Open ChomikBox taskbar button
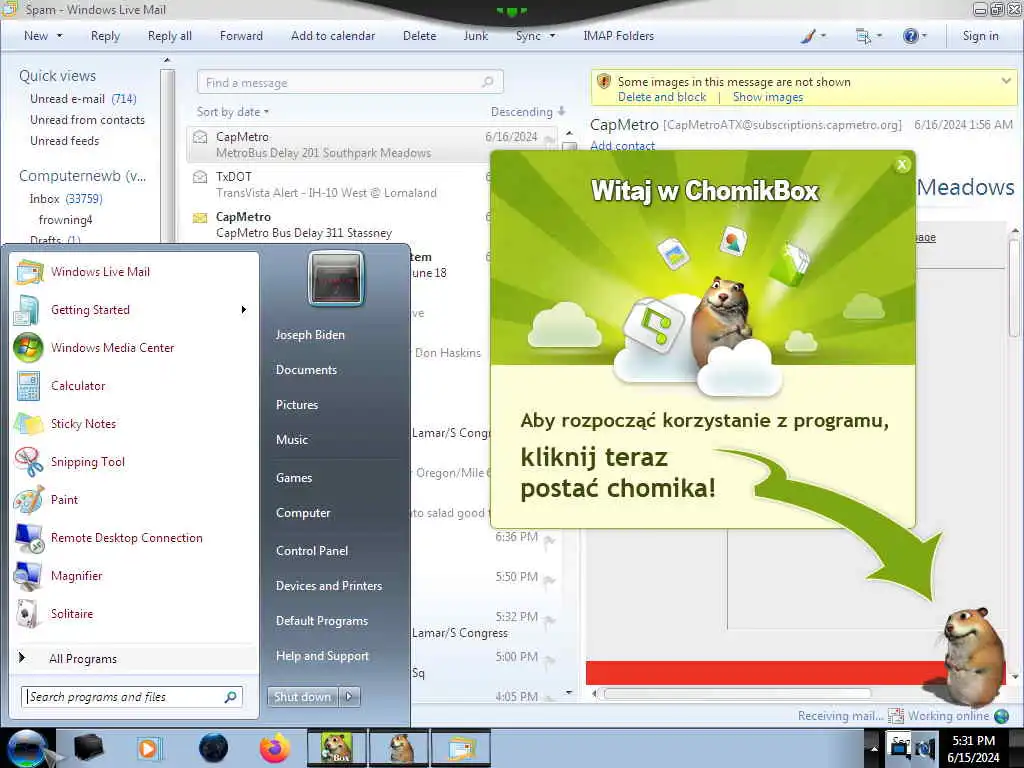1024x768 pixels. click(x=337, y=748)
